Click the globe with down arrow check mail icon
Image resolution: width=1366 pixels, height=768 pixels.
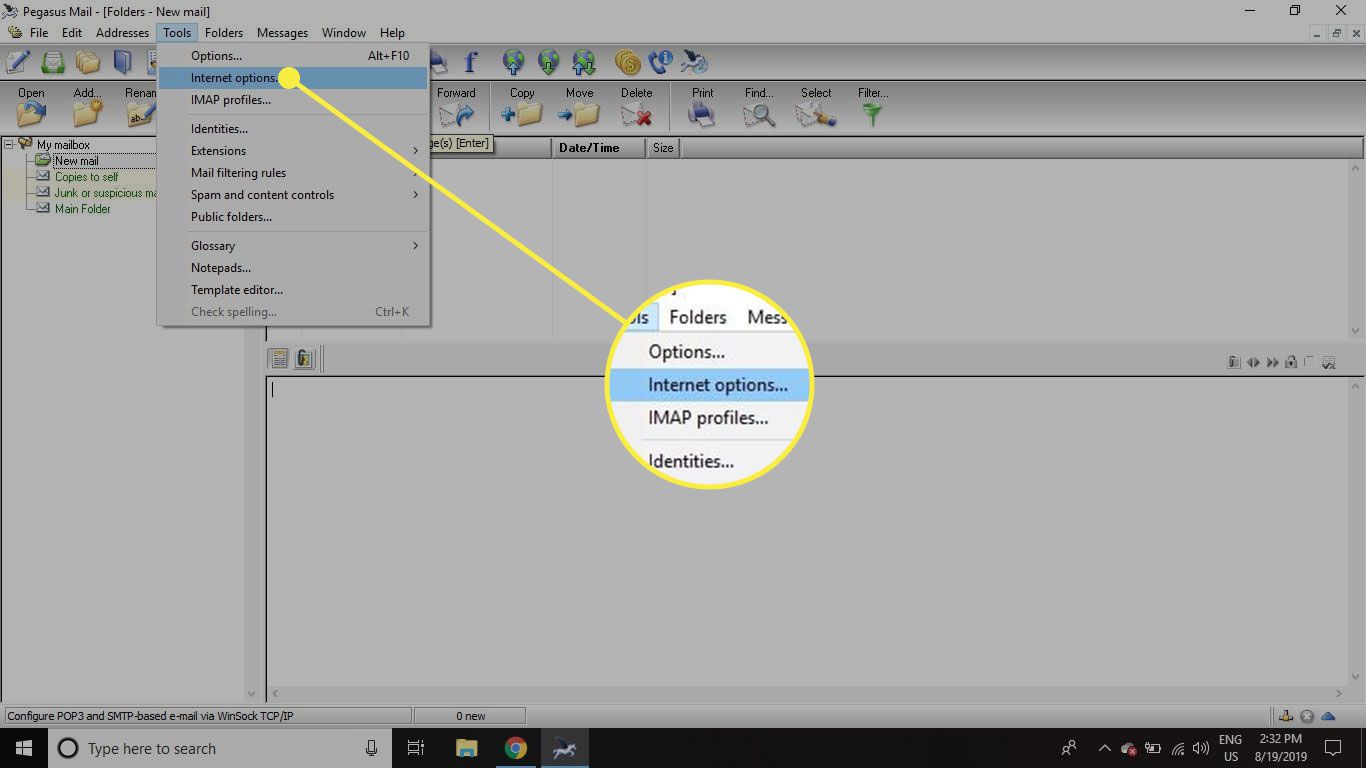pos(548,62)
